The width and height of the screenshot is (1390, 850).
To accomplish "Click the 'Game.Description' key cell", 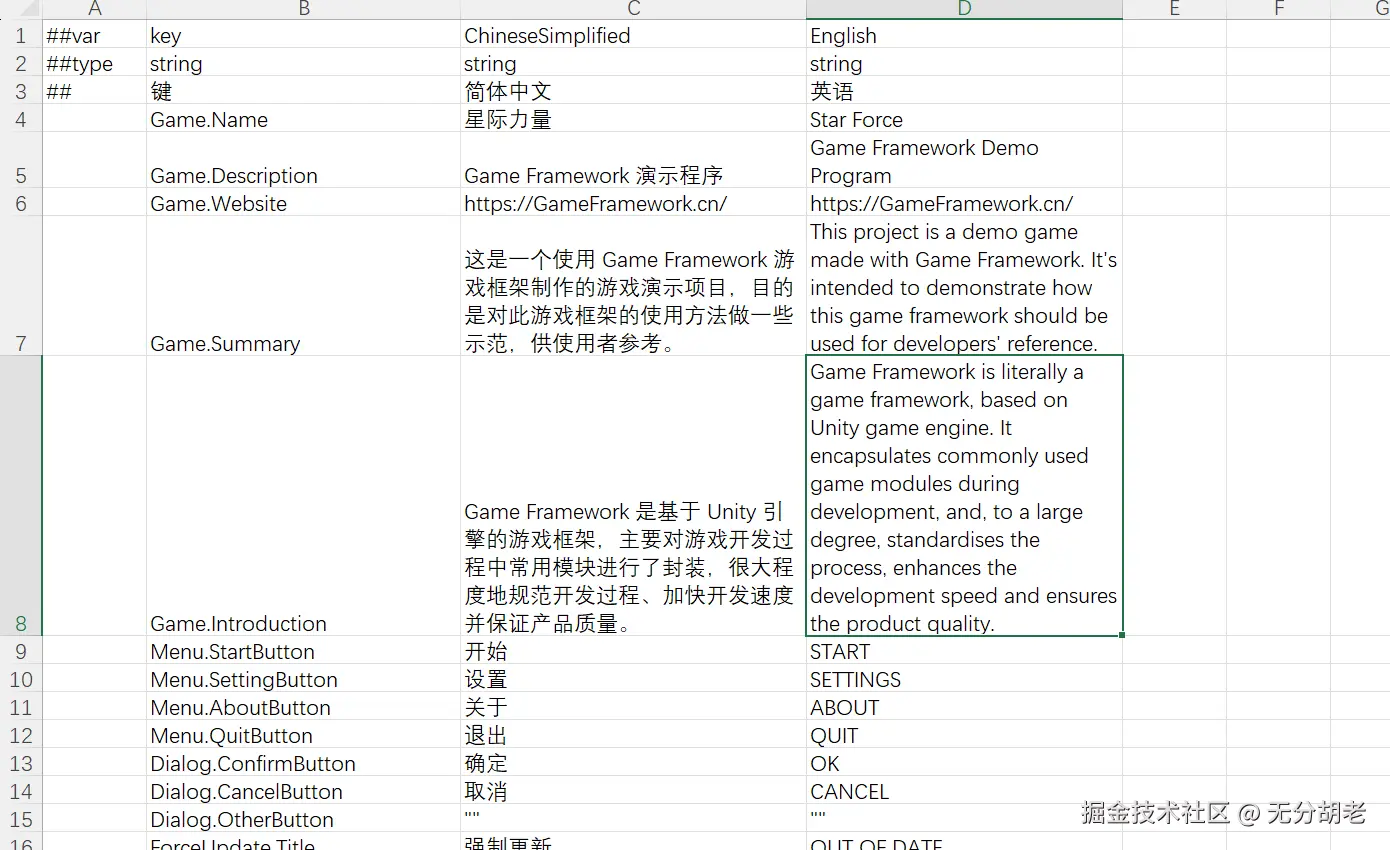I will (303, 160).
